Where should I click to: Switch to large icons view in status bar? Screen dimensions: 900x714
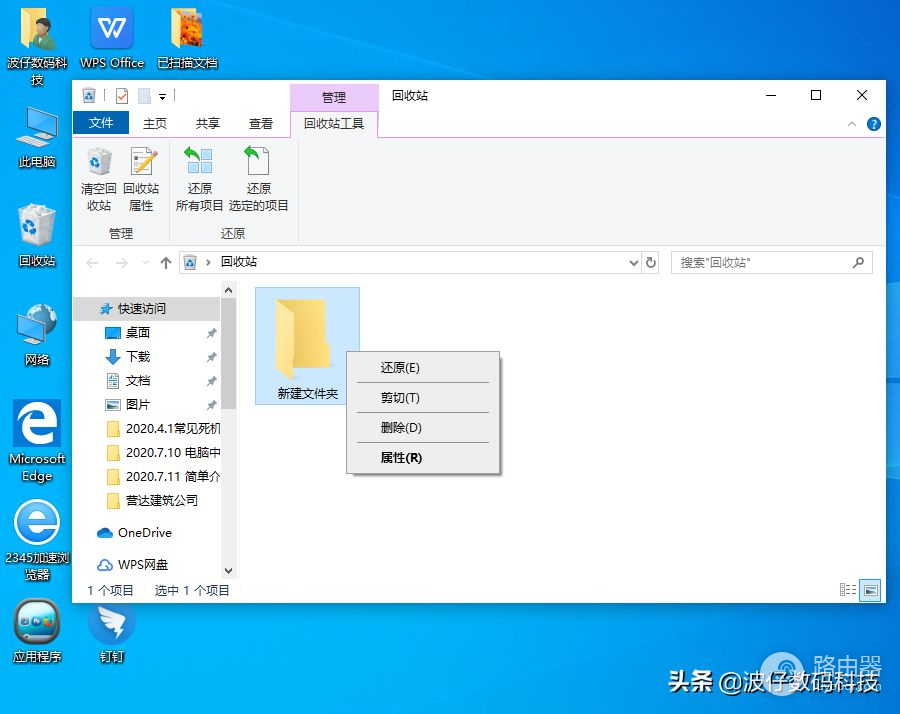pyautogui.click(x=870, y=590)
